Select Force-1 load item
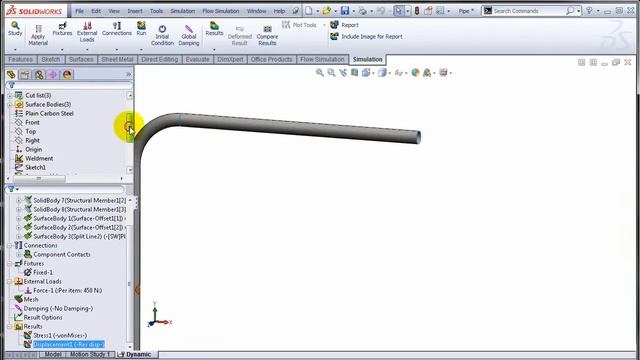 (68, 290)
